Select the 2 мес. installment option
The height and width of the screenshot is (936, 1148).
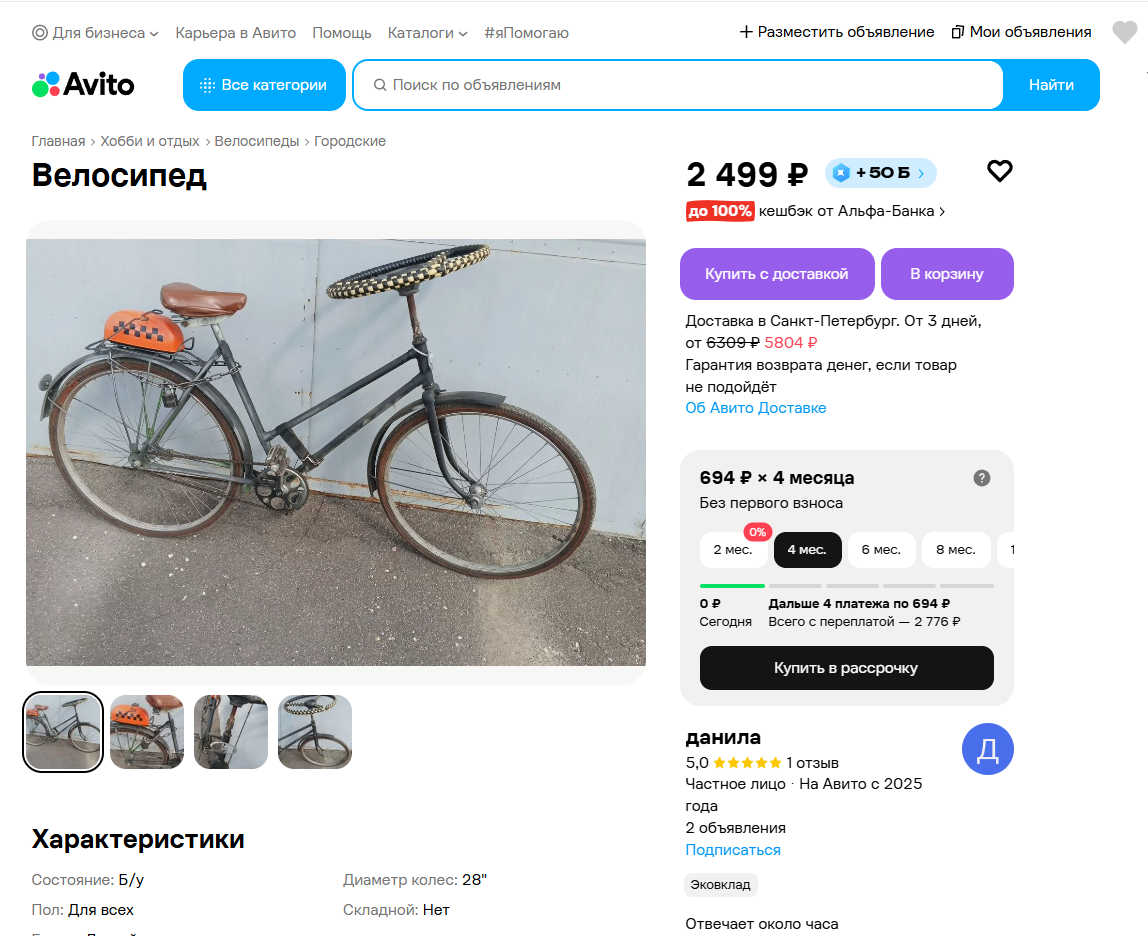pos(733,550)
